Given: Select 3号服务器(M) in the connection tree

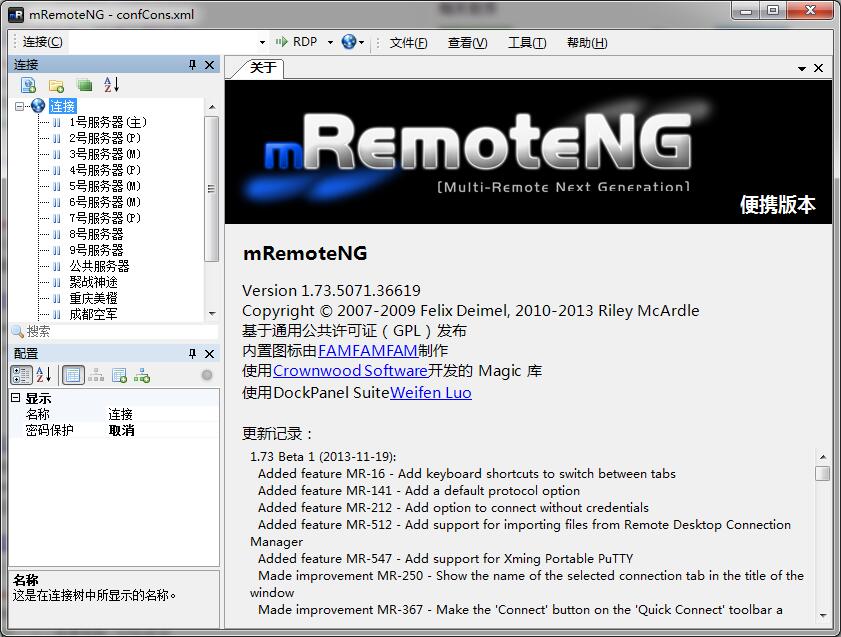Looking at the screenshot, I should pyautogui.click(x=105, y=154).
